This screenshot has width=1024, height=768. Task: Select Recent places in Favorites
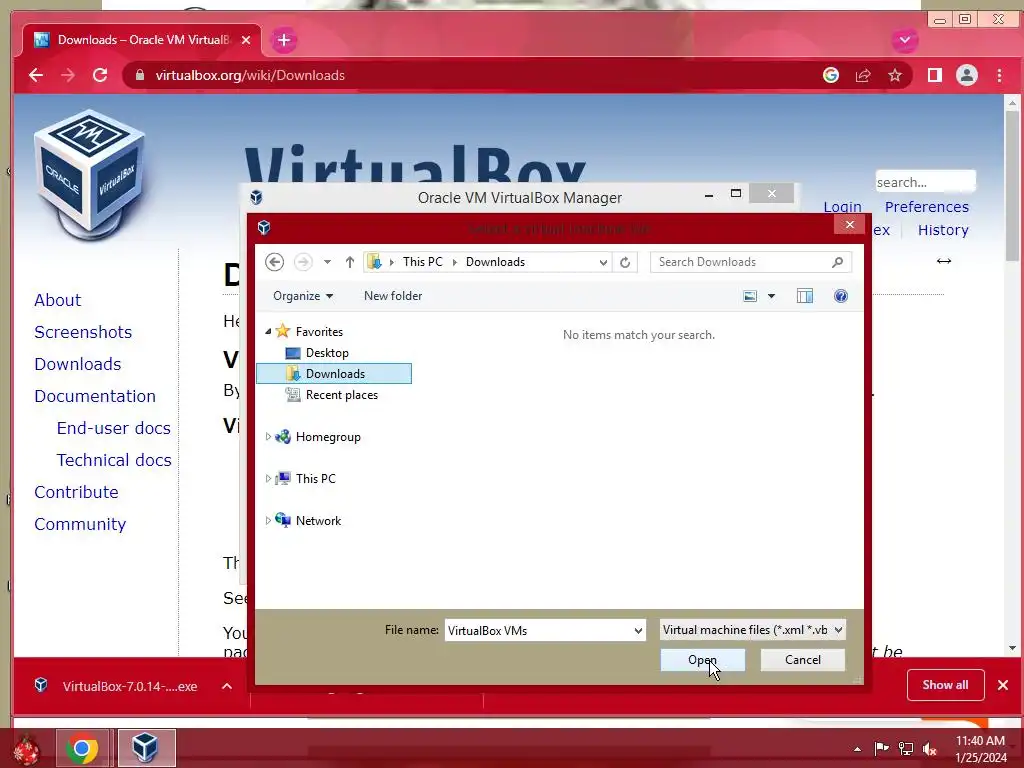point(342,395)
